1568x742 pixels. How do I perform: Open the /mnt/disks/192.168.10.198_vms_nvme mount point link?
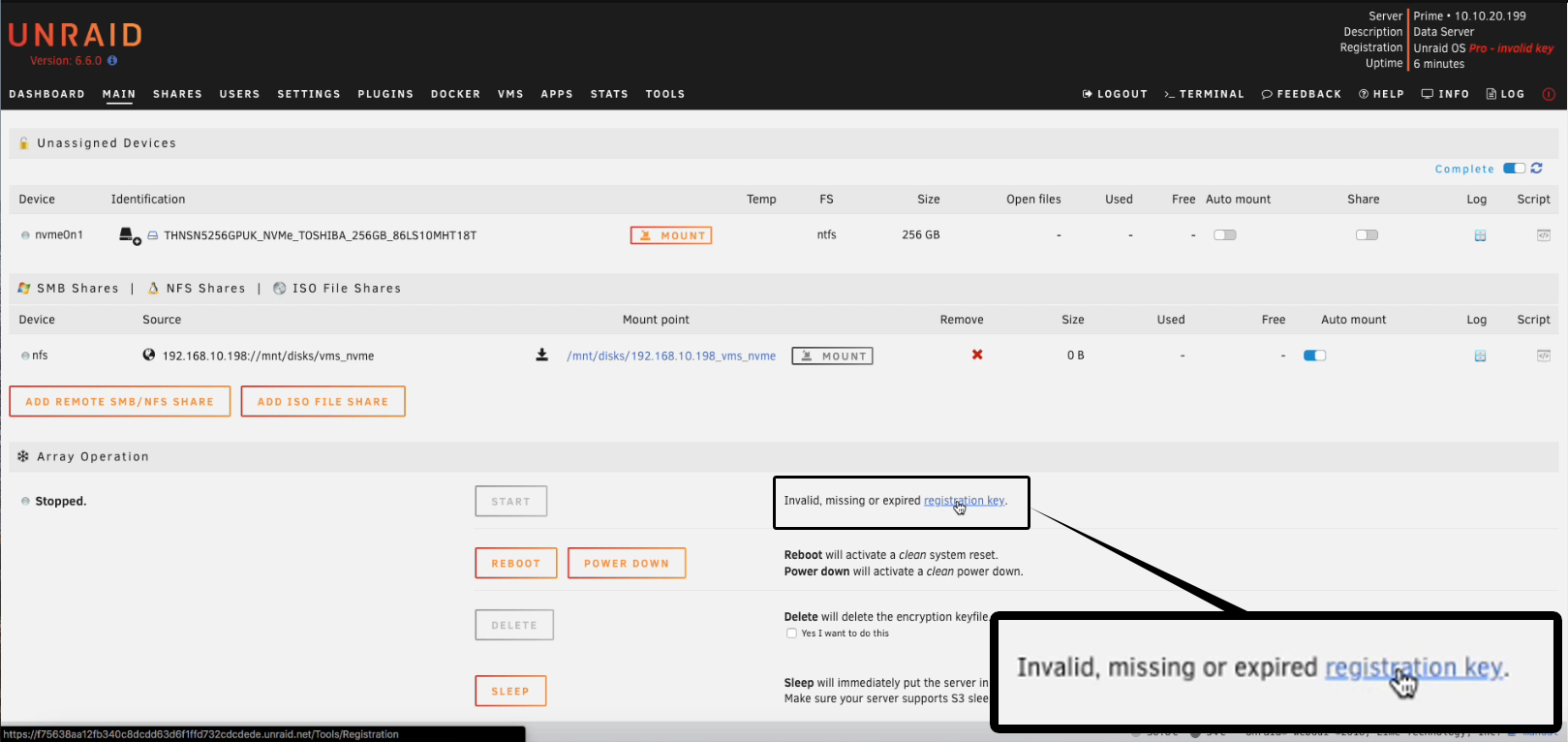coord(671,356)
